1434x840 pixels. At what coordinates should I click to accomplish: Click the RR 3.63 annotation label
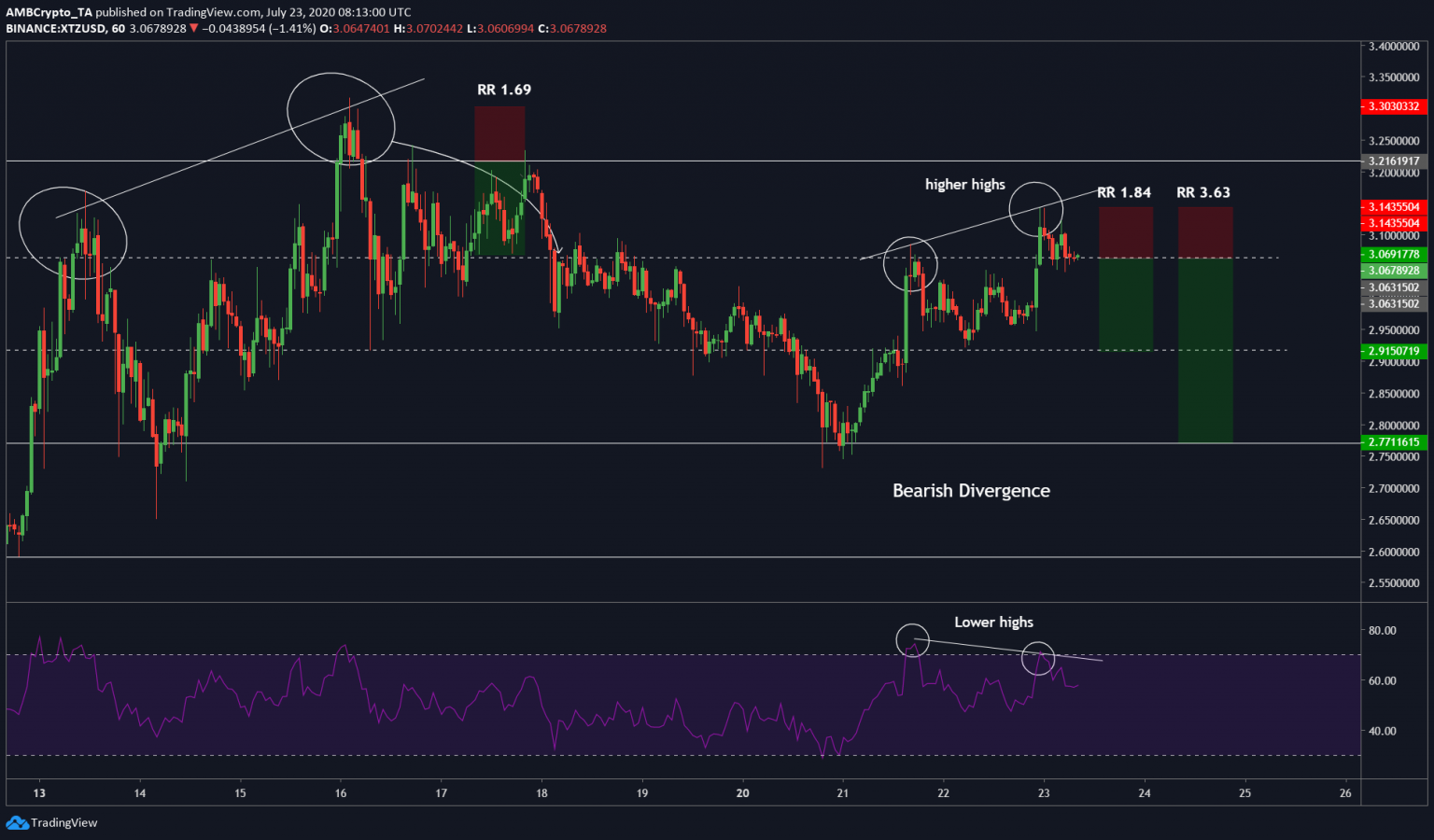click(x=1202, y=192)
